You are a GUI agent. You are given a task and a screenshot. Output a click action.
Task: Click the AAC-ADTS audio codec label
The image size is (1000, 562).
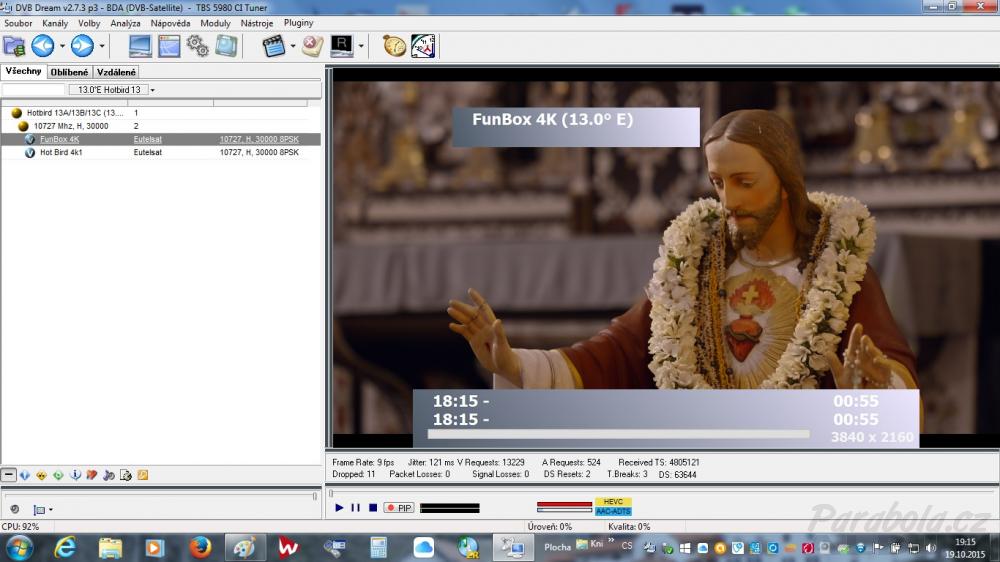click(614, 511)
